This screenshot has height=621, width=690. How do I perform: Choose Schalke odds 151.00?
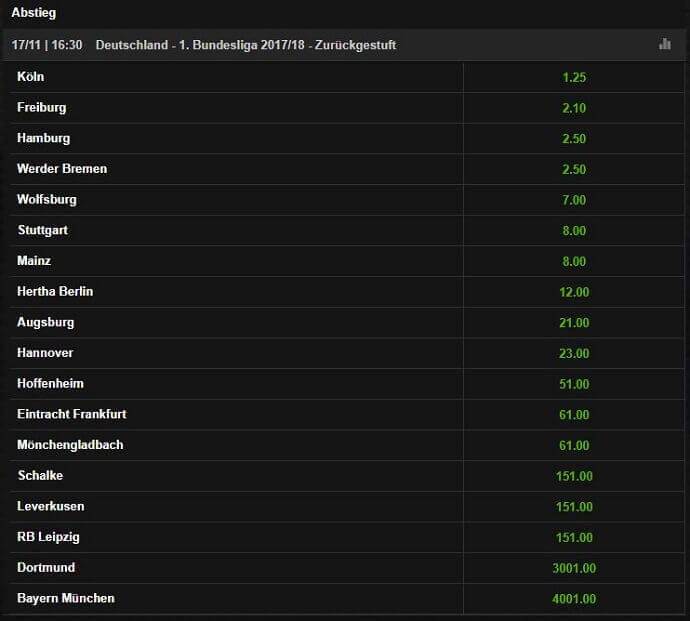click(574, 476)
